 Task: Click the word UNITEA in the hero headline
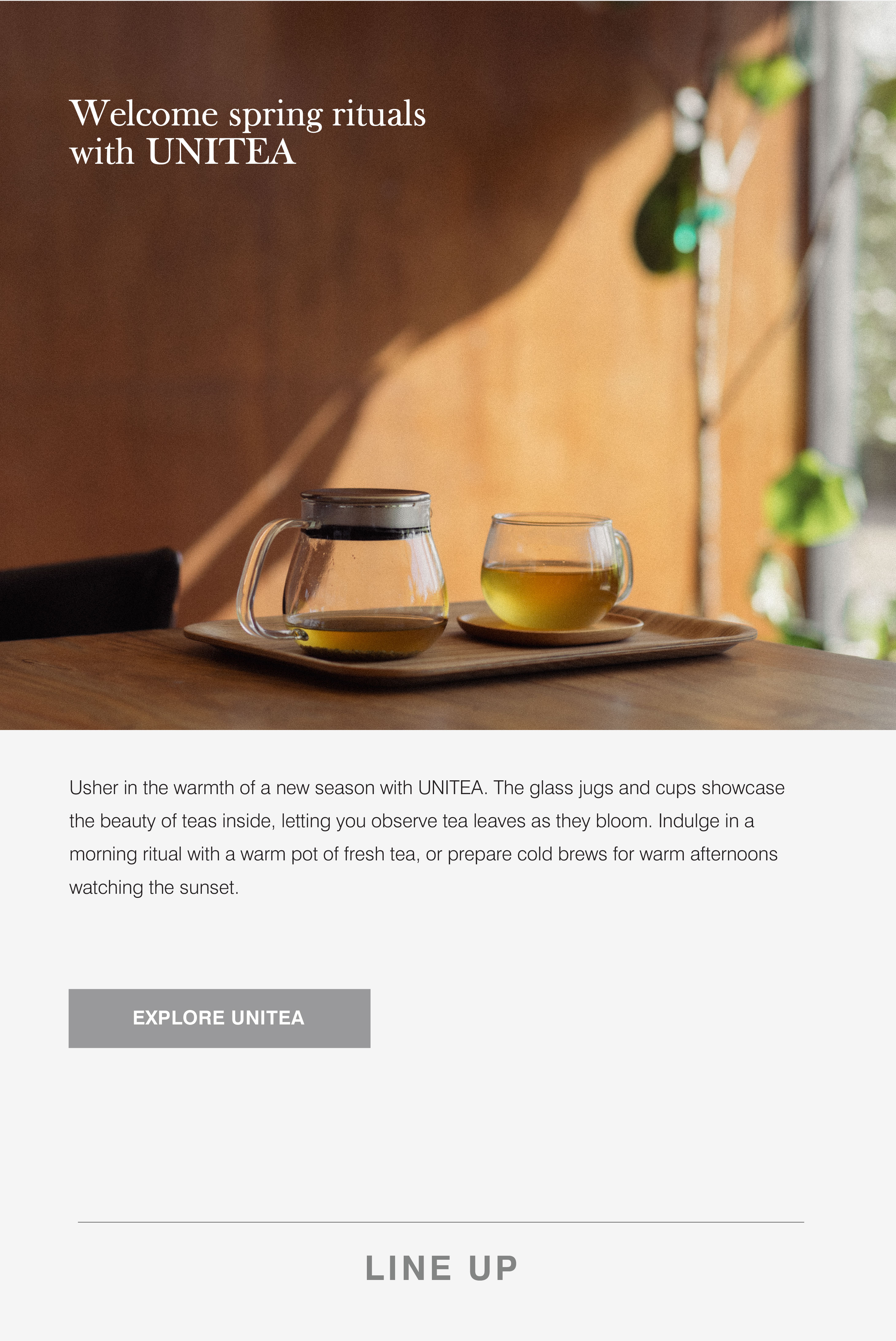[x=221, y=152]
